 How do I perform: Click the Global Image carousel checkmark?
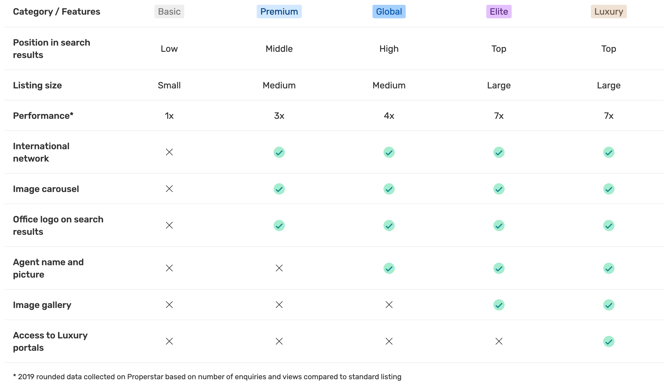point(389,189)
